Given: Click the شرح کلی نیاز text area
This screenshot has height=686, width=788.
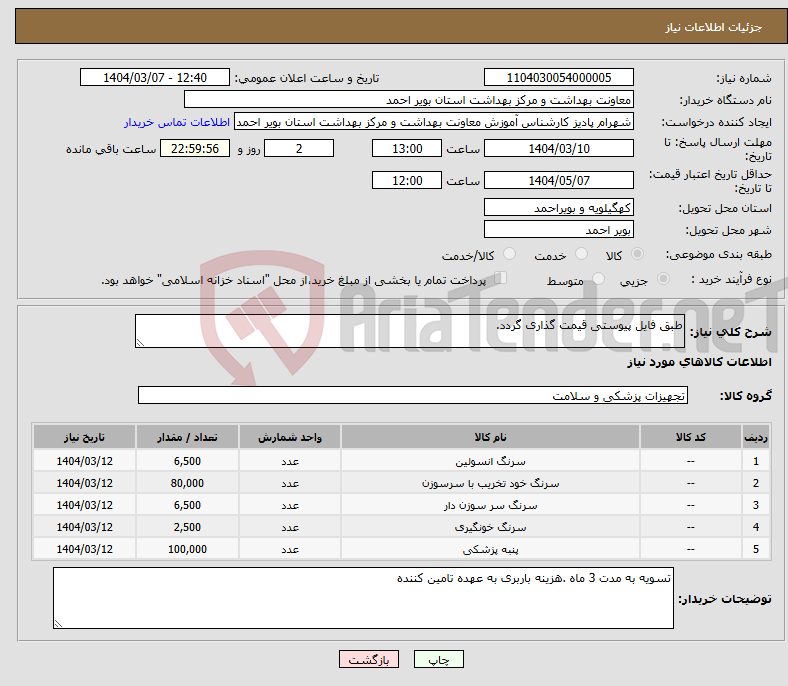Looking at the screenshot, I should (x=410, y=331).
